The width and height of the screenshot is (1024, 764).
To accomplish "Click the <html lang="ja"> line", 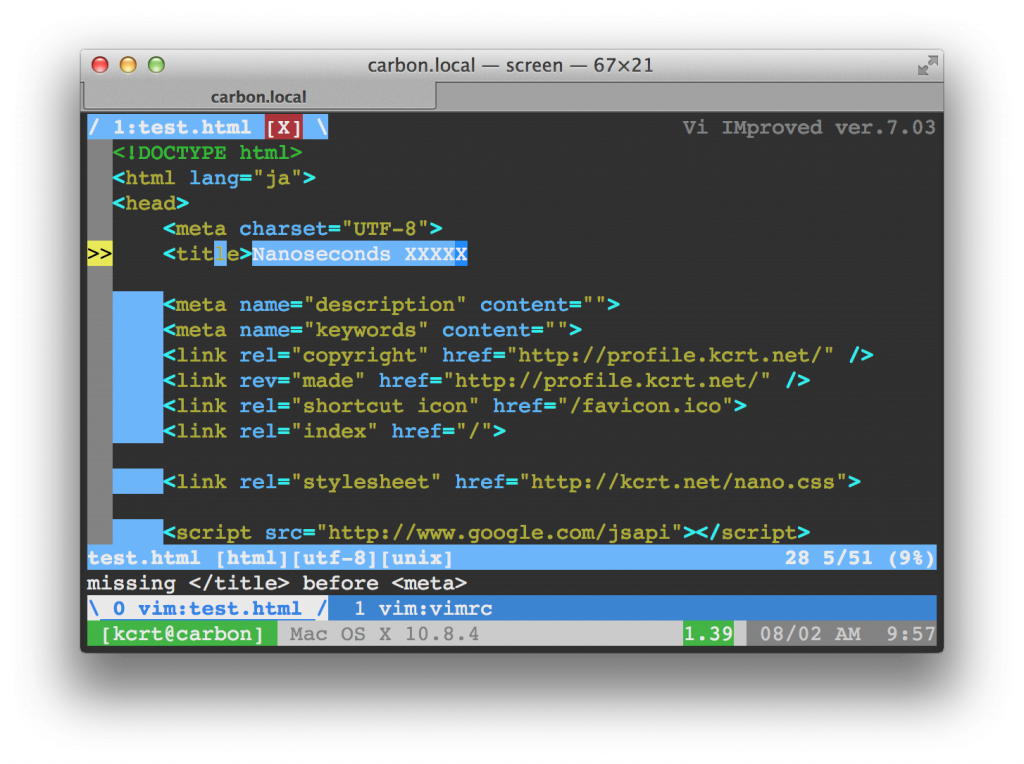I will [x=214, y=178].
